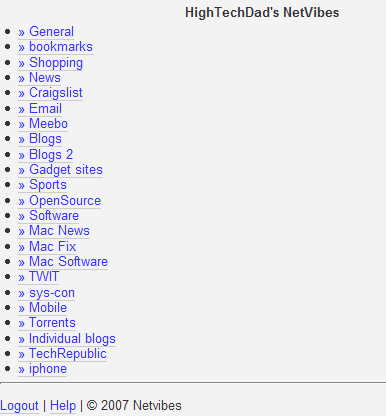This screenshot has width=386, height=416.
Task: Visit the Individual blogs link
Action: pyautogui.click(x=67, y=339)
